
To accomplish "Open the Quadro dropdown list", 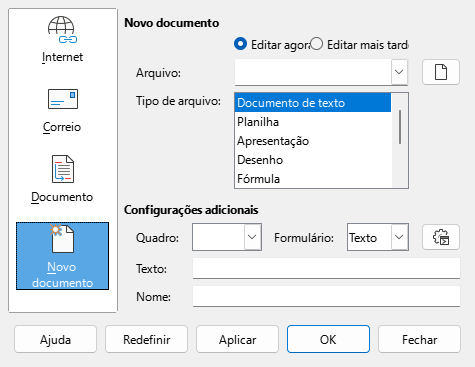I will (x=252, y=237).
